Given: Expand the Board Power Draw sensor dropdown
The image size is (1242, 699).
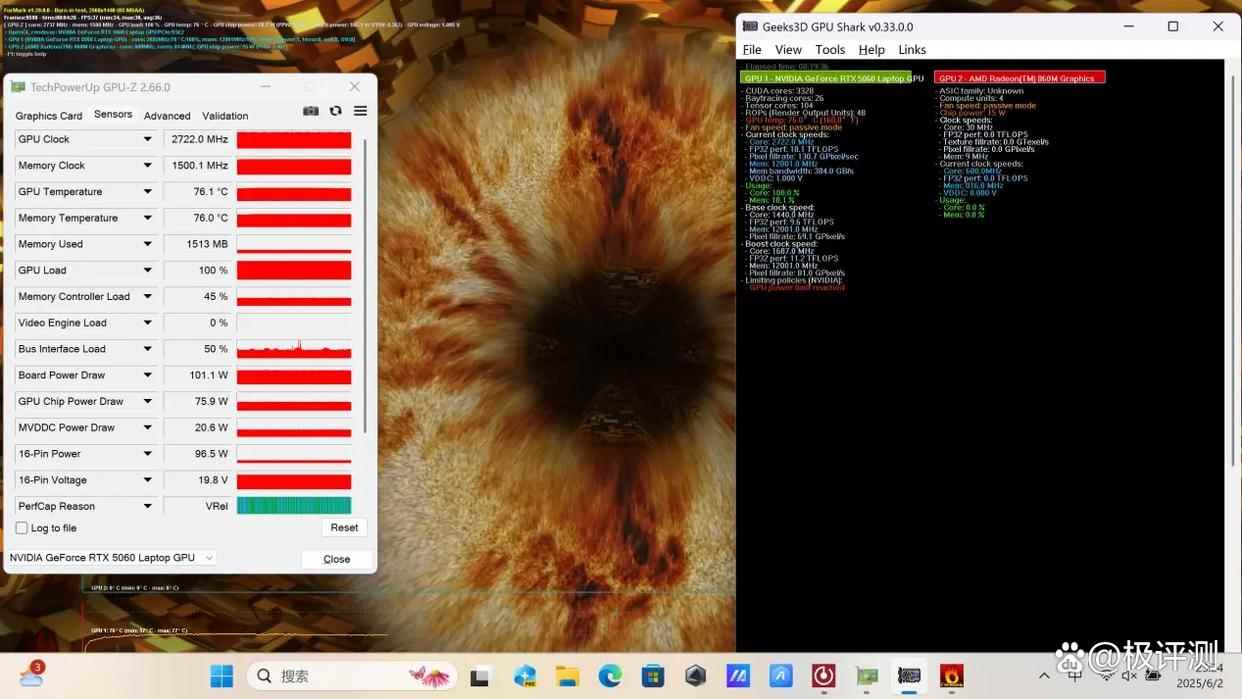Looking at the screenshot, I should 147,375.
